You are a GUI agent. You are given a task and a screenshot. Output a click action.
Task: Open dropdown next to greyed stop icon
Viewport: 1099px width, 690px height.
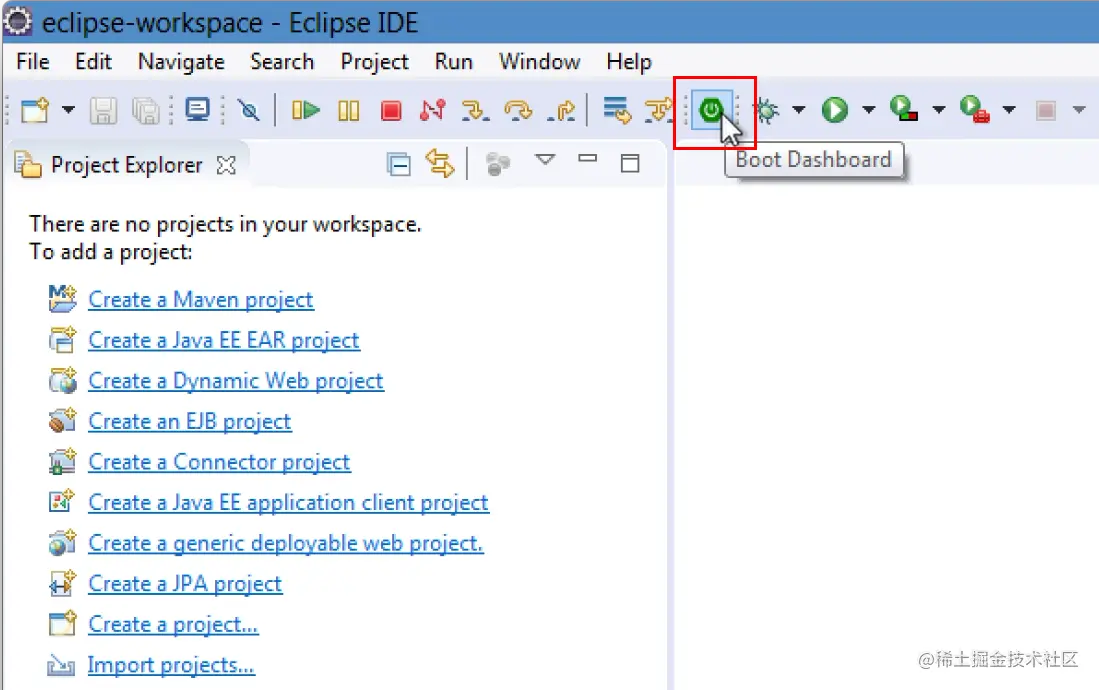[x=1079, y=109]
